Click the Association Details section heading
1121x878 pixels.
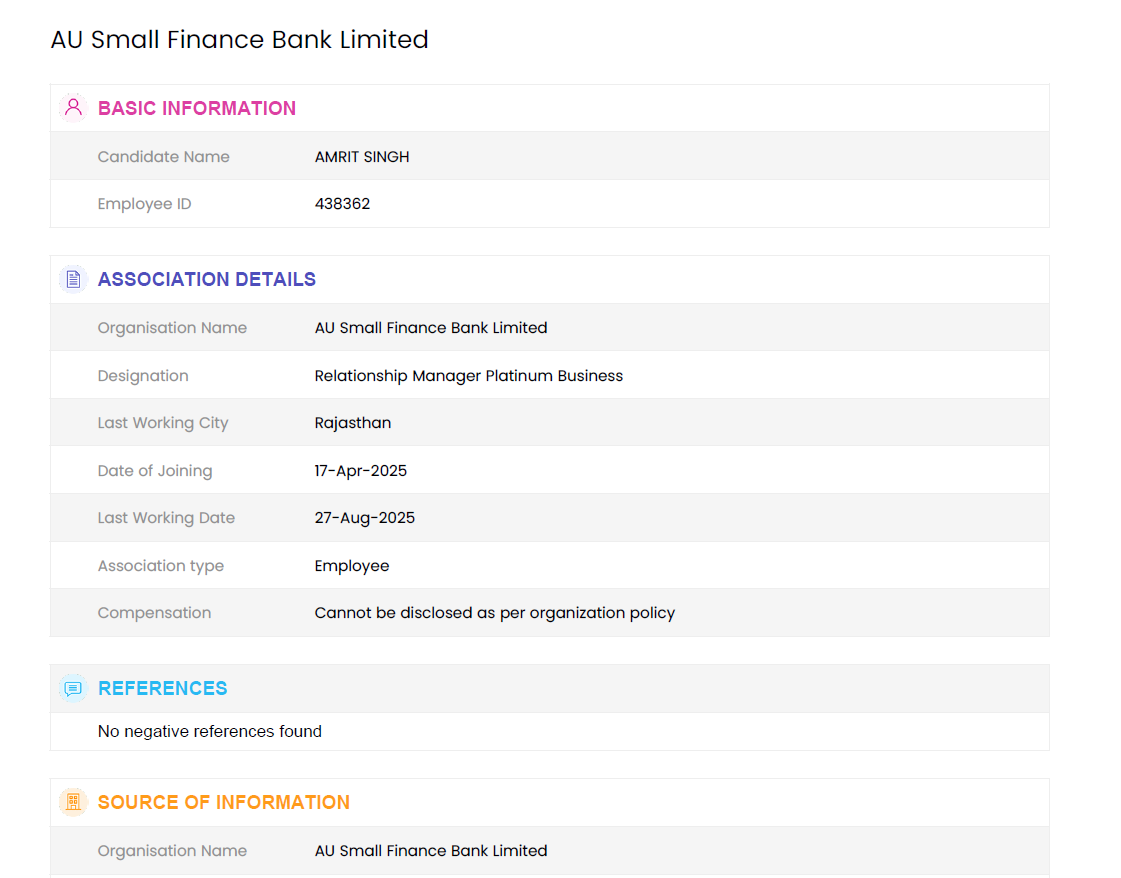[x=207, y=279]
